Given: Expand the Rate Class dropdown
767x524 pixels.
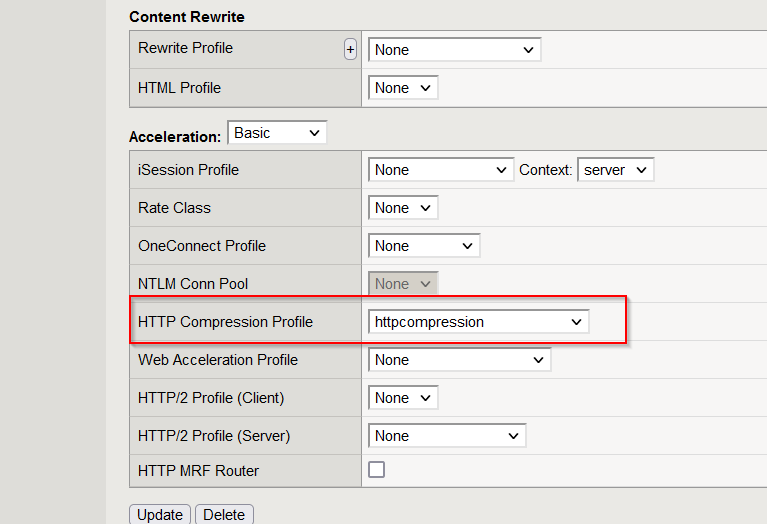Looking at the screenshot, I should point(403,207).
